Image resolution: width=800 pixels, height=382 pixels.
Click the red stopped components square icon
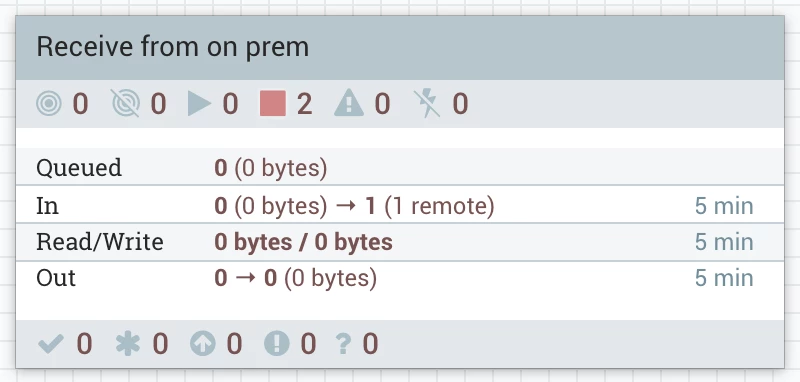[273, 104]
